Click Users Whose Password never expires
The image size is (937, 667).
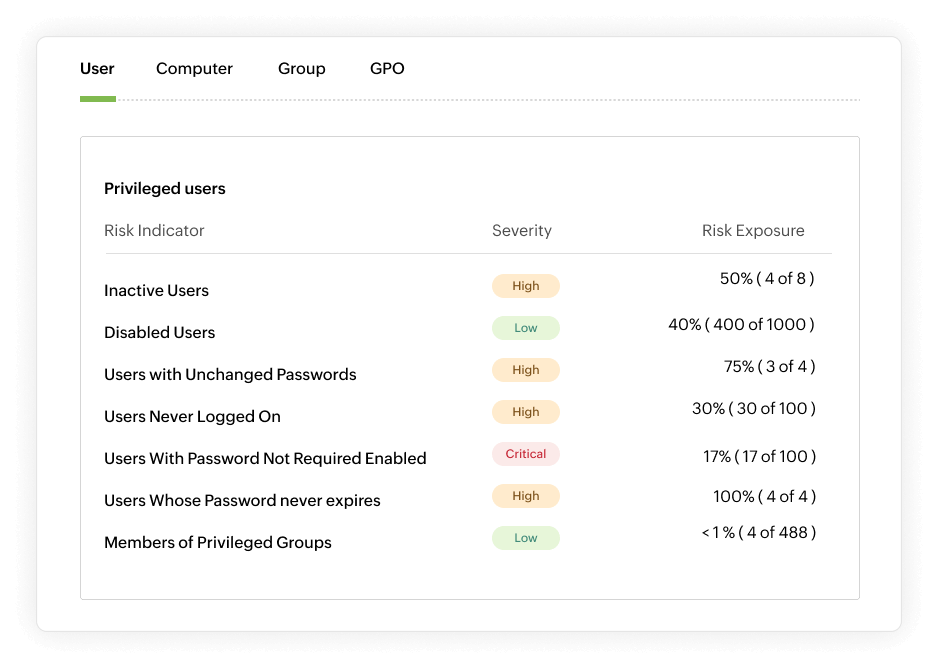(x=242, y=500)
